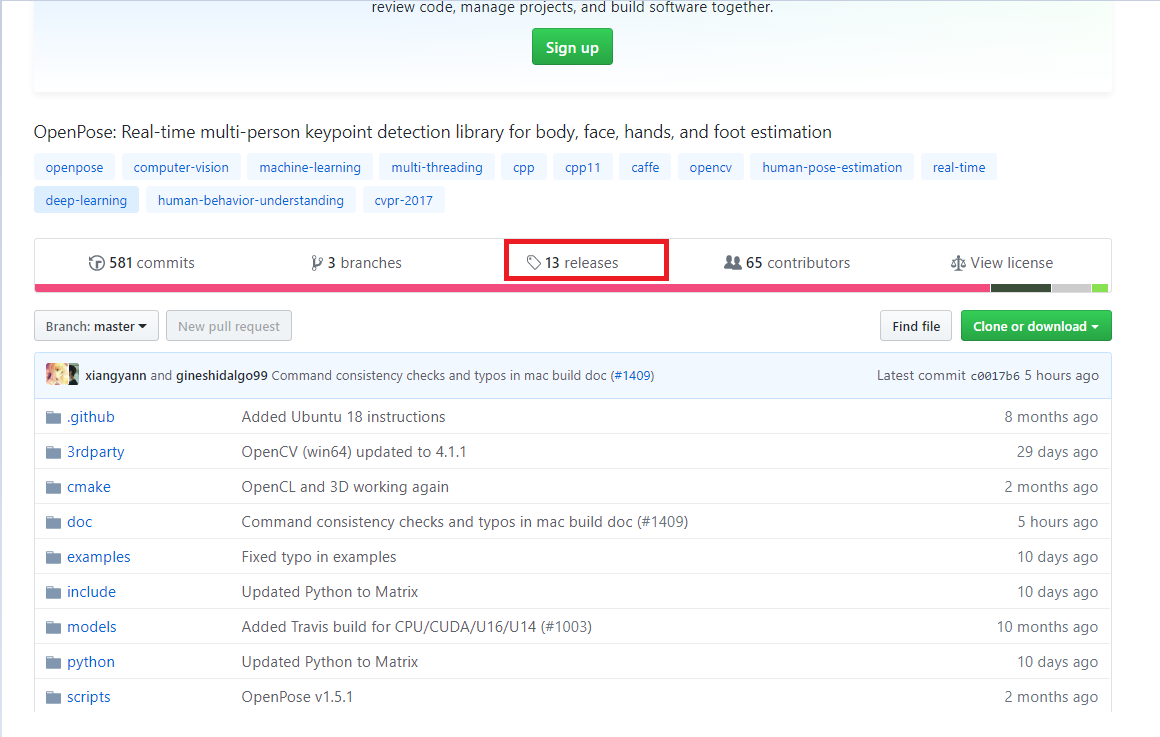Click the scripts folder icon

click(53, 697)
